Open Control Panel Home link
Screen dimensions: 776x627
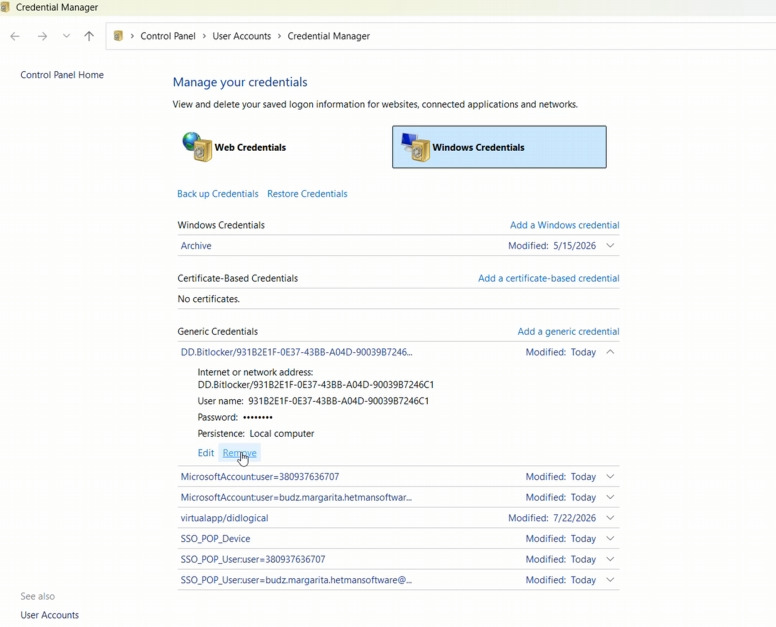pyautogui.click(x=62, y=75)
